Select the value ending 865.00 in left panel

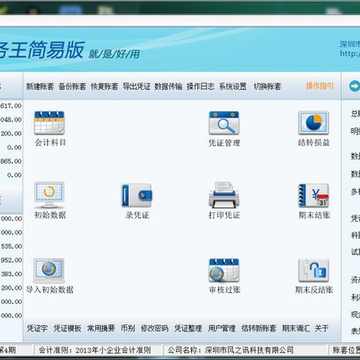click(11, 161)
